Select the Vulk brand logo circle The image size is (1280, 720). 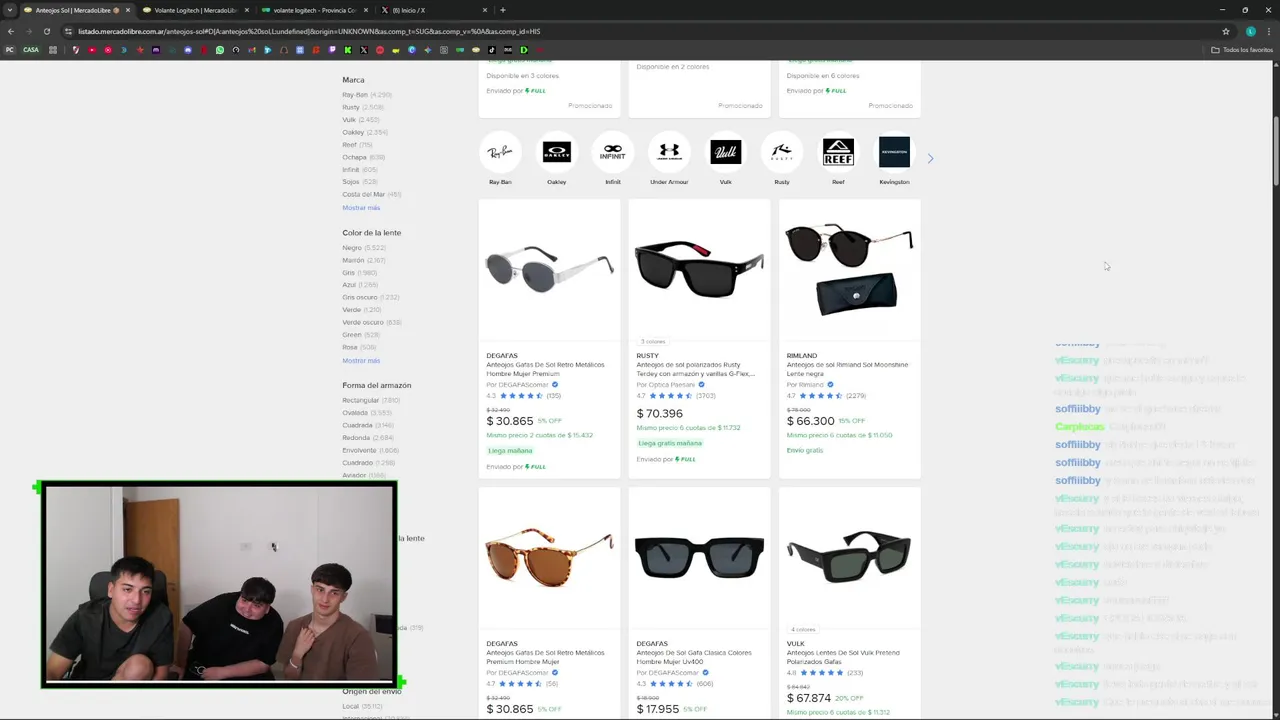coord(726,152)
